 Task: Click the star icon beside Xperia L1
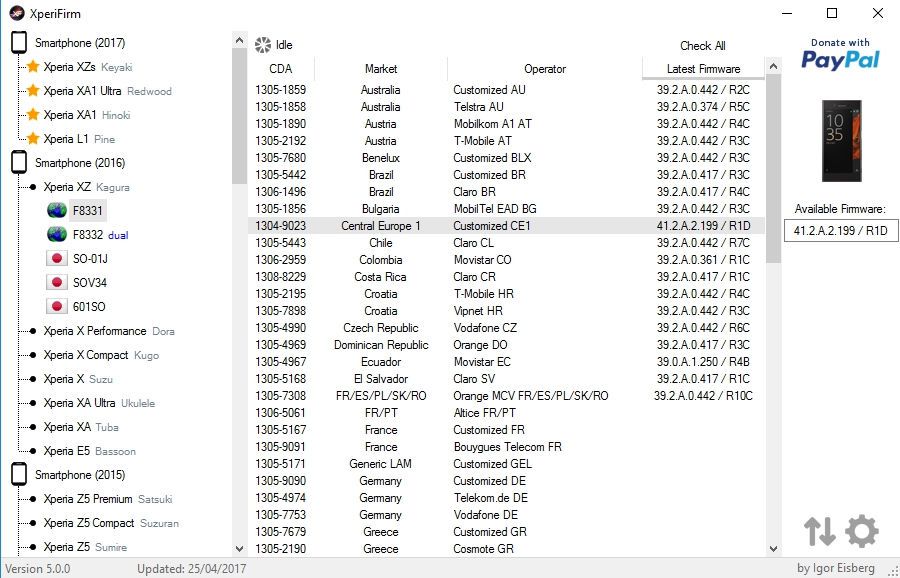(33, 138)
